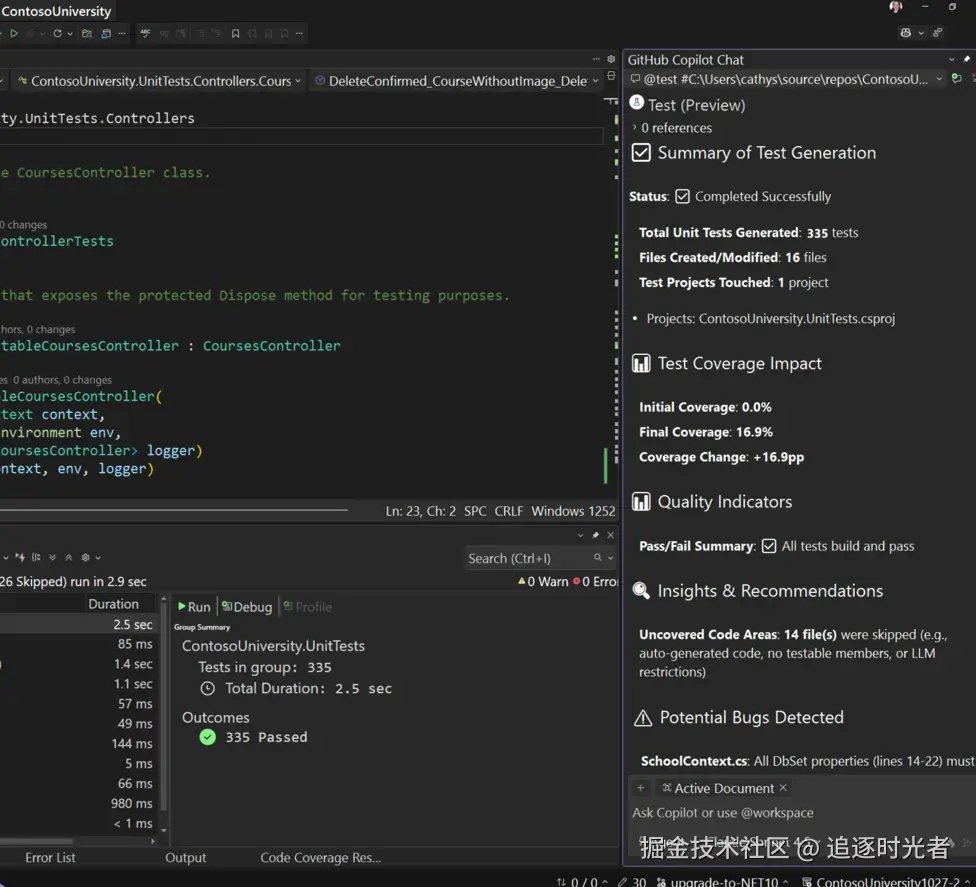976x887 pixels.
Task: Open the bookmark toolbar overflow ellipsis
Action: [299, 34]
